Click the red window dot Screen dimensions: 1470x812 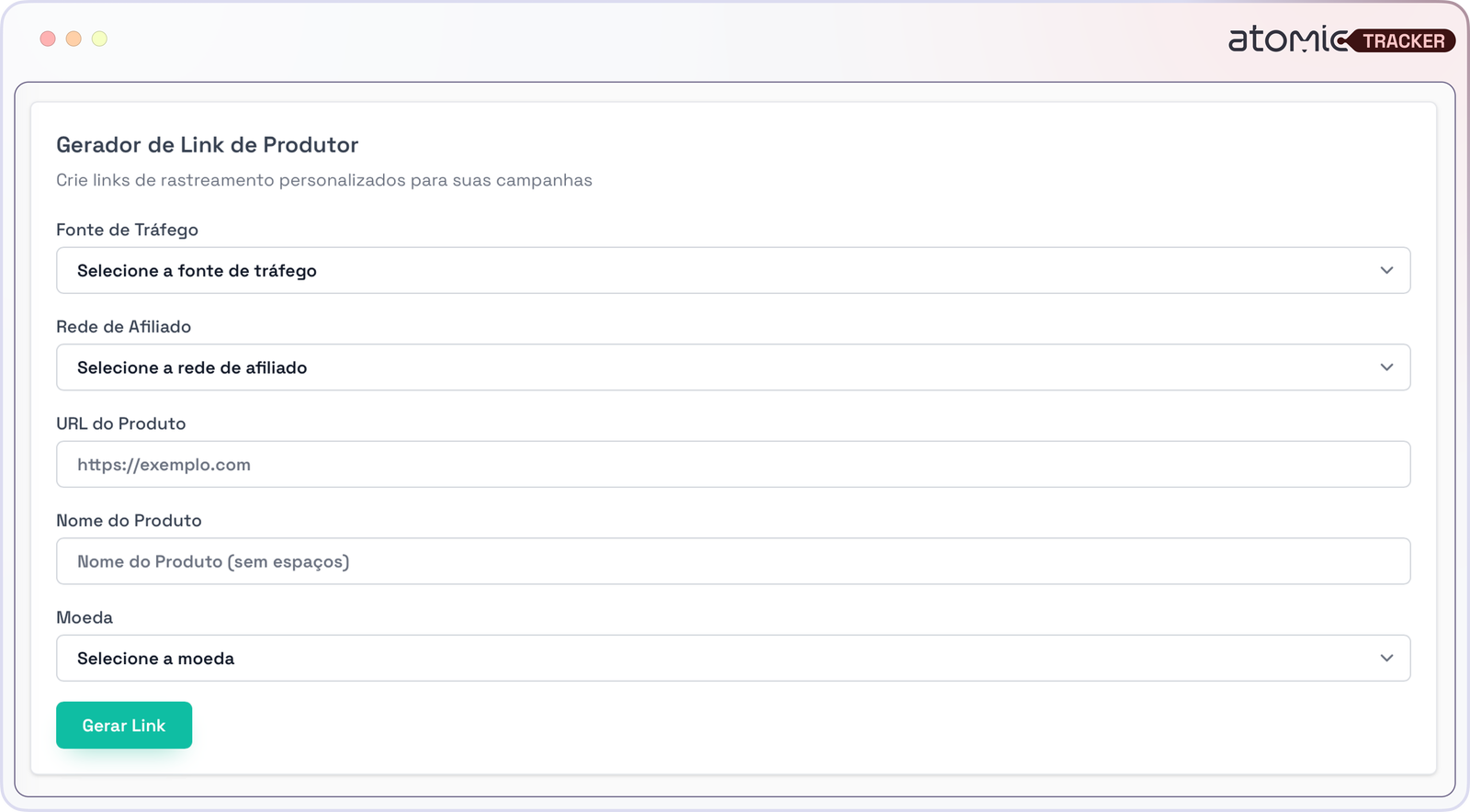click(x=48, y=39)
